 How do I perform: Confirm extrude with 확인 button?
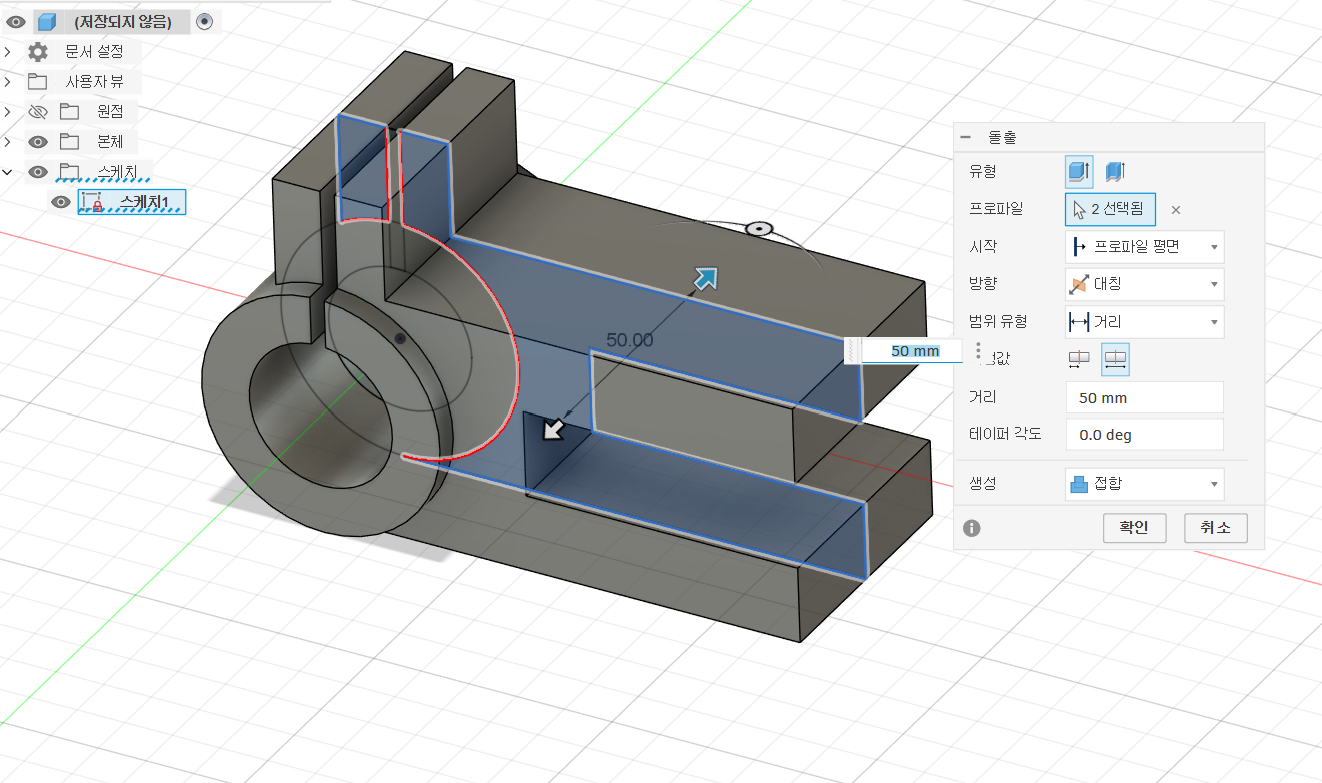[1135, 528]
